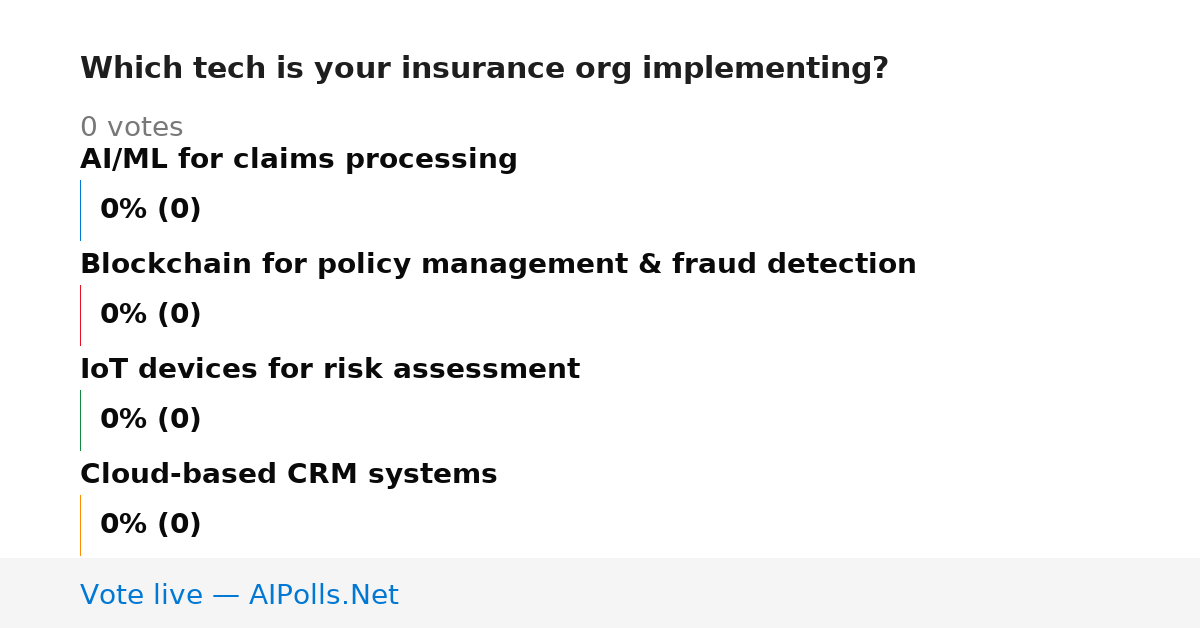Viewport: 1200px width, 628px height.
Task: Click 'AIPolls.Net' text in the footer
Action: click(x=324, y=595)
